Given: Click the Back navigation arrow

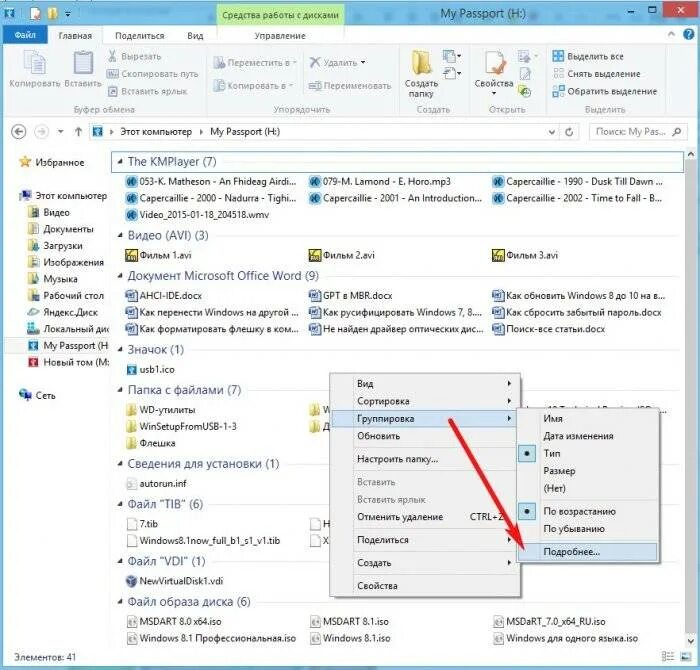Looking at the screenshot, I should pyautogui.click(x=18, y=132).
